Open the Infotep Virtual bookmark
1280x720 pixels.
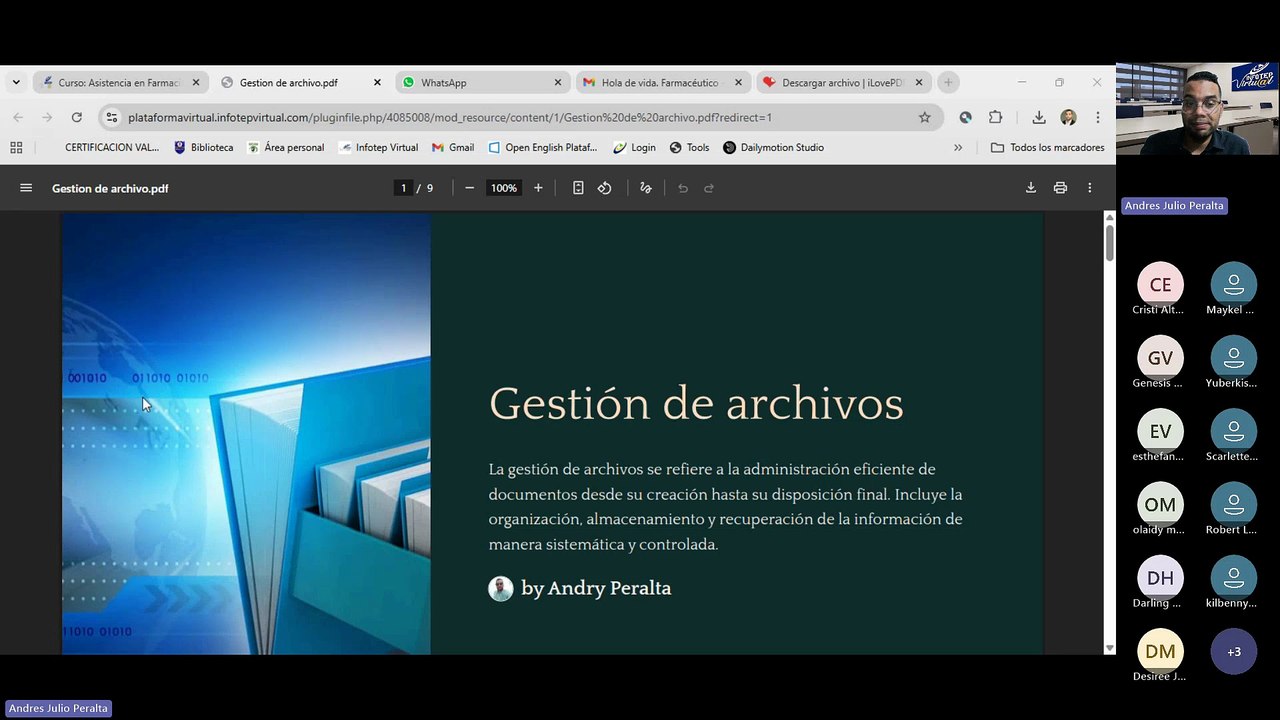point(378,147)
